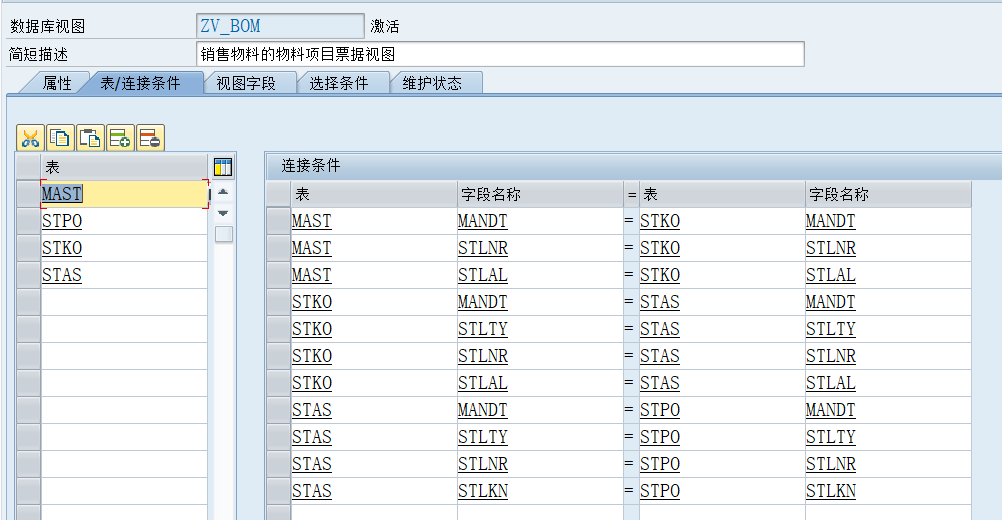Select the STAS entry in table list

click(x=124, y=275)
